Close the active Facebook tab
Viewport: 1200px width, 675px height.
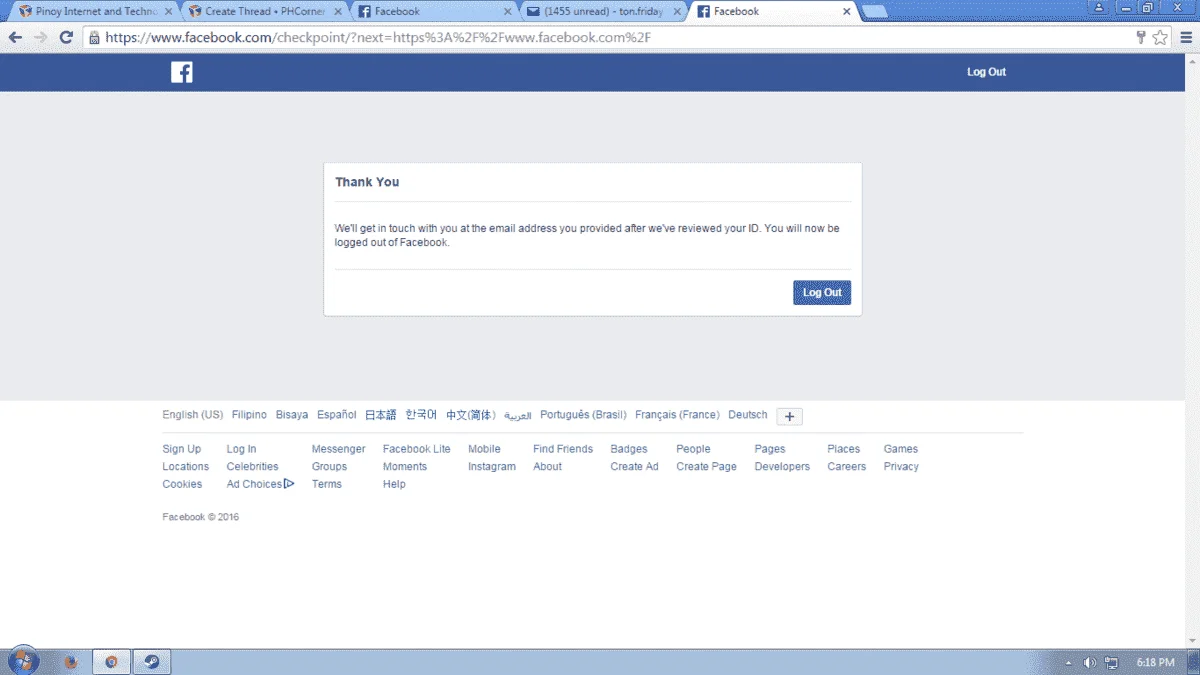coord(847,12)
